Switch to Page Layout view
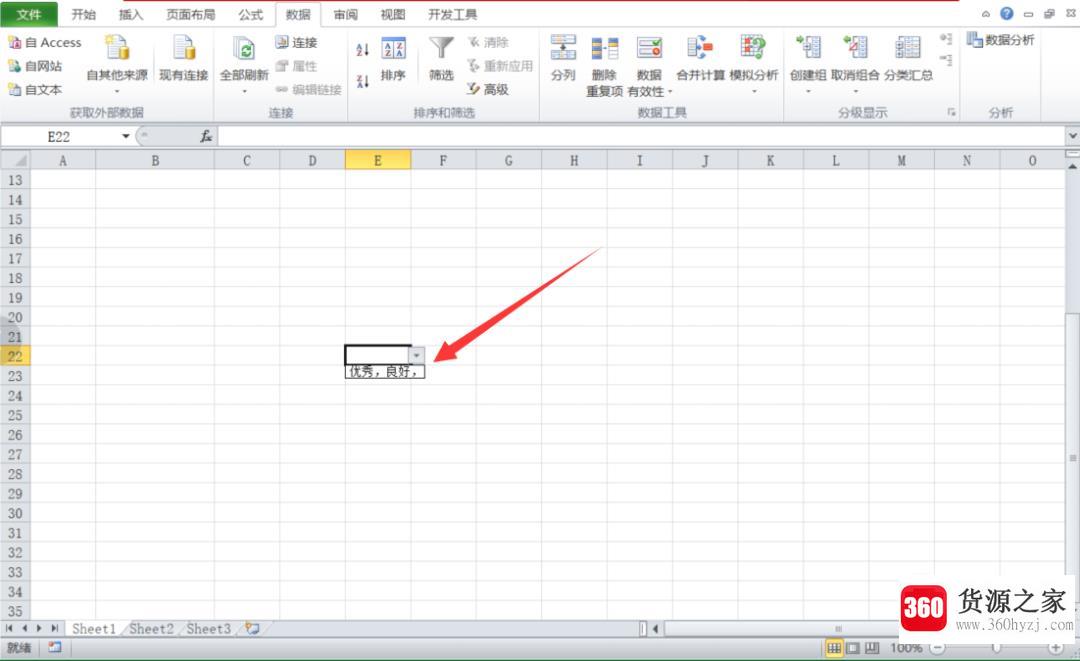The image size is (1080, 661). click(853, 648)
